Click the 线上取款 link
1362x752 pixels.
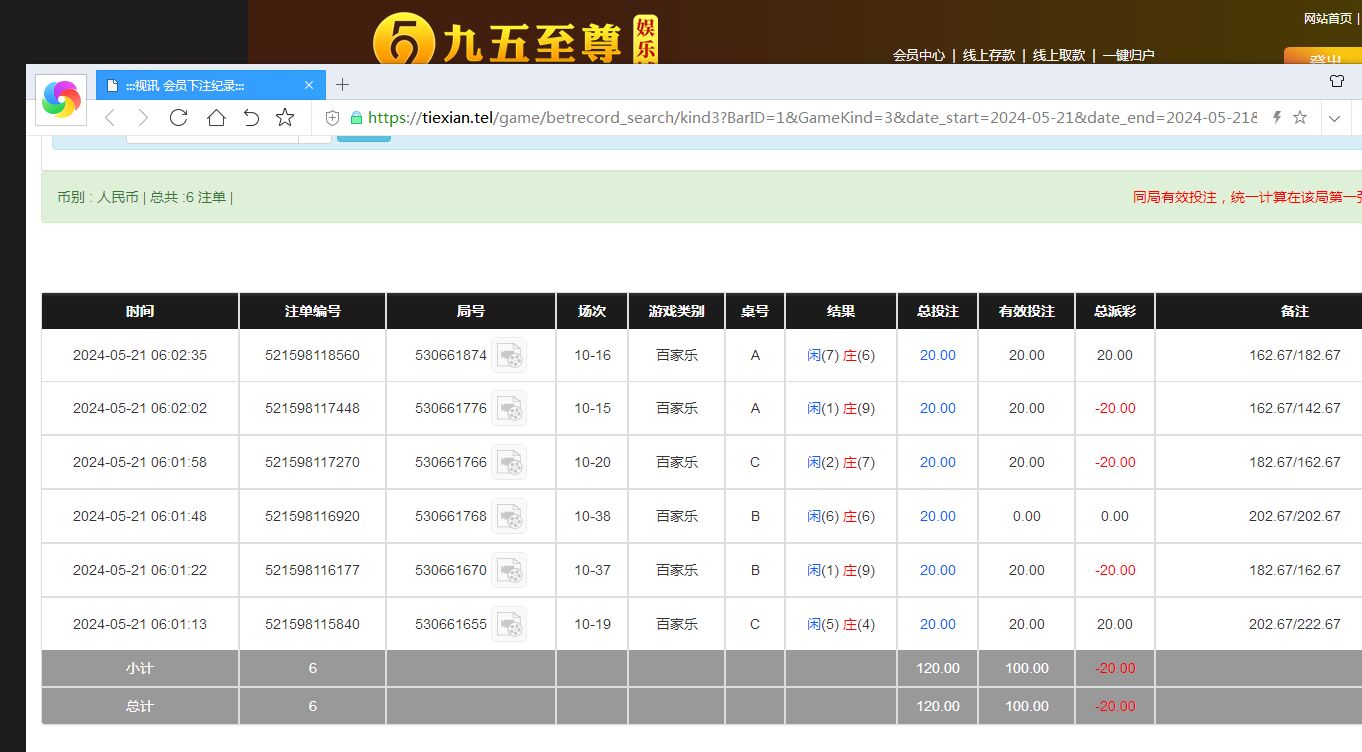[x=1058, y=55]
